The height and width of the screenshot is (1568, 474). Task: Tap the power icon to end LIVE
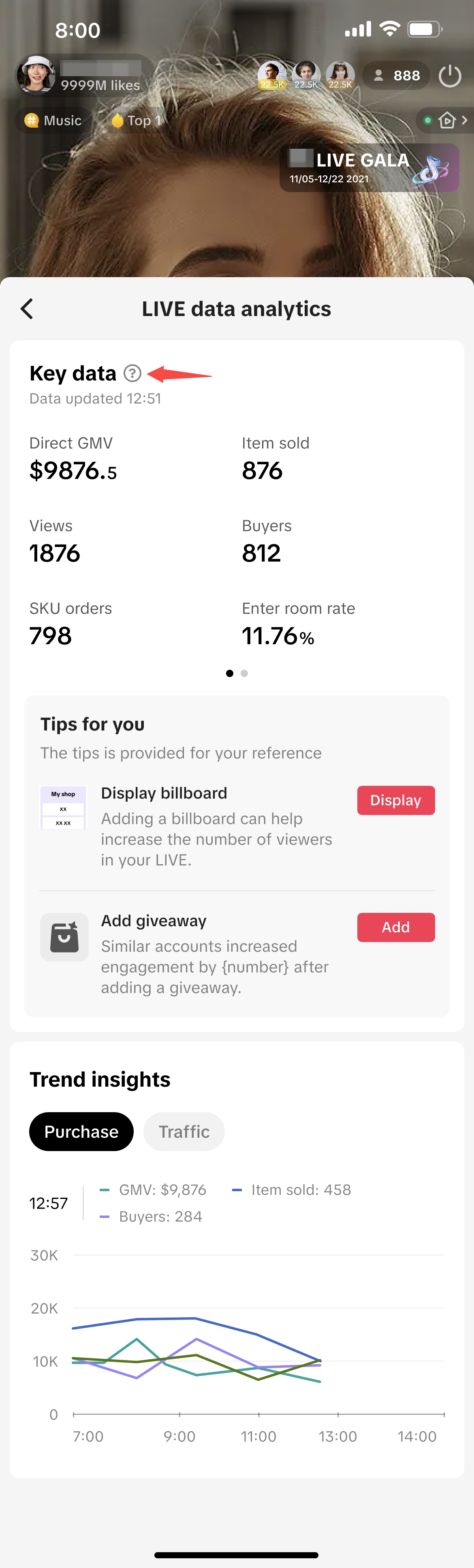point(450,76)
